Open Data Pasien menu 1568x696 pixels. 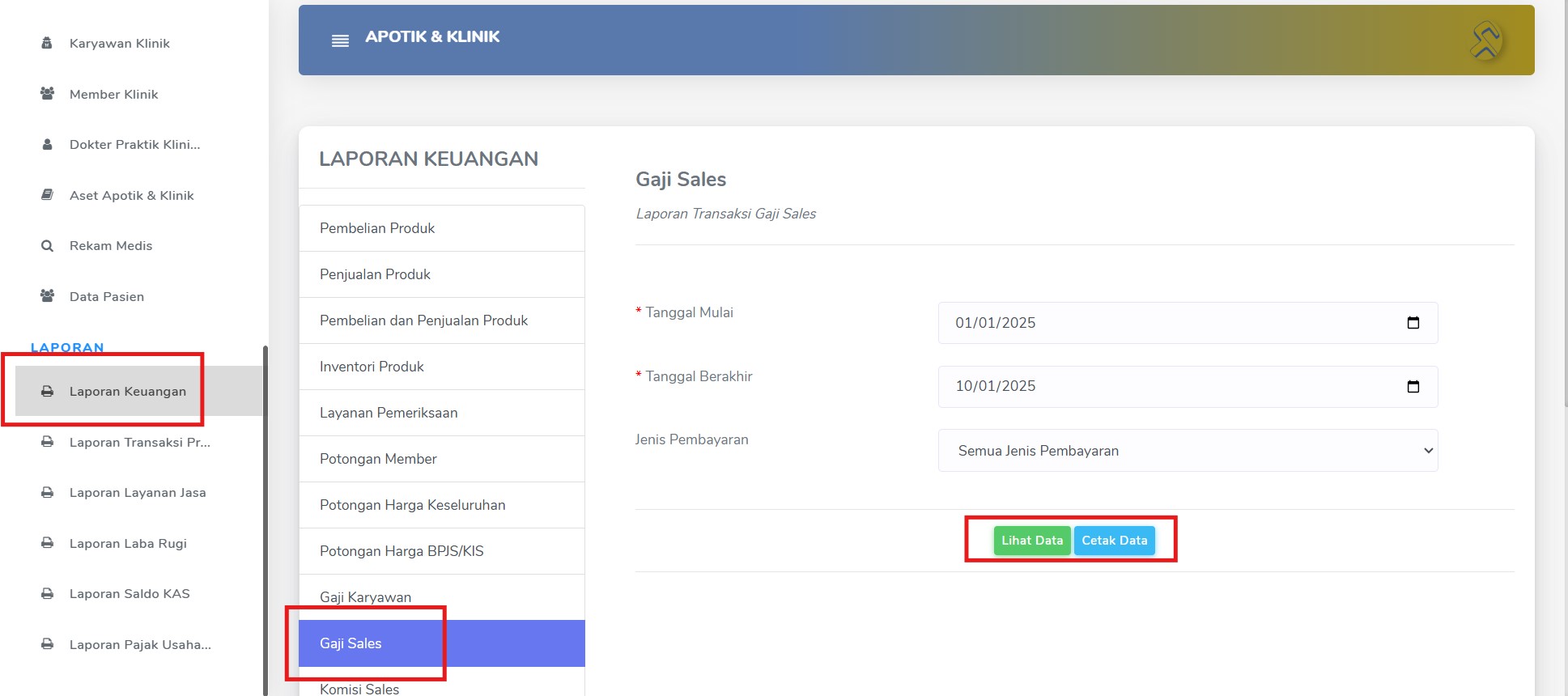106,296
